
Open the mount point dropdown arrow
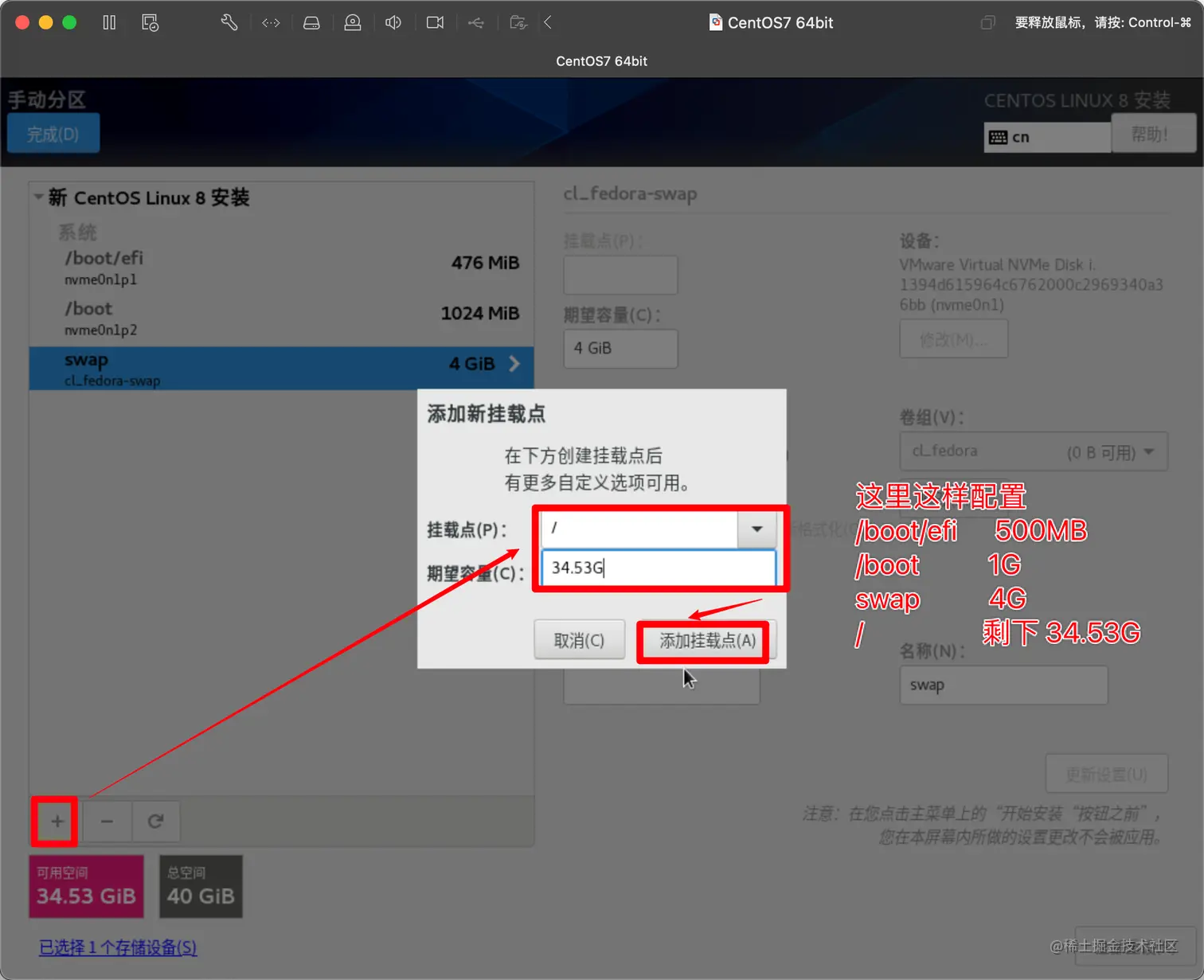pos(756,529)
